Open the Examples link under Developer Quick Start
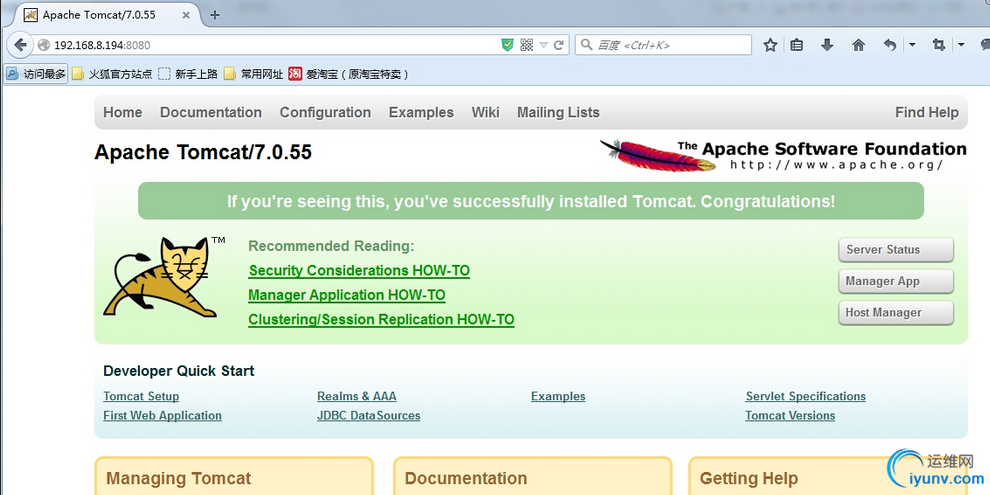Screen dimensions: 990x495 (x=558, y=397)
